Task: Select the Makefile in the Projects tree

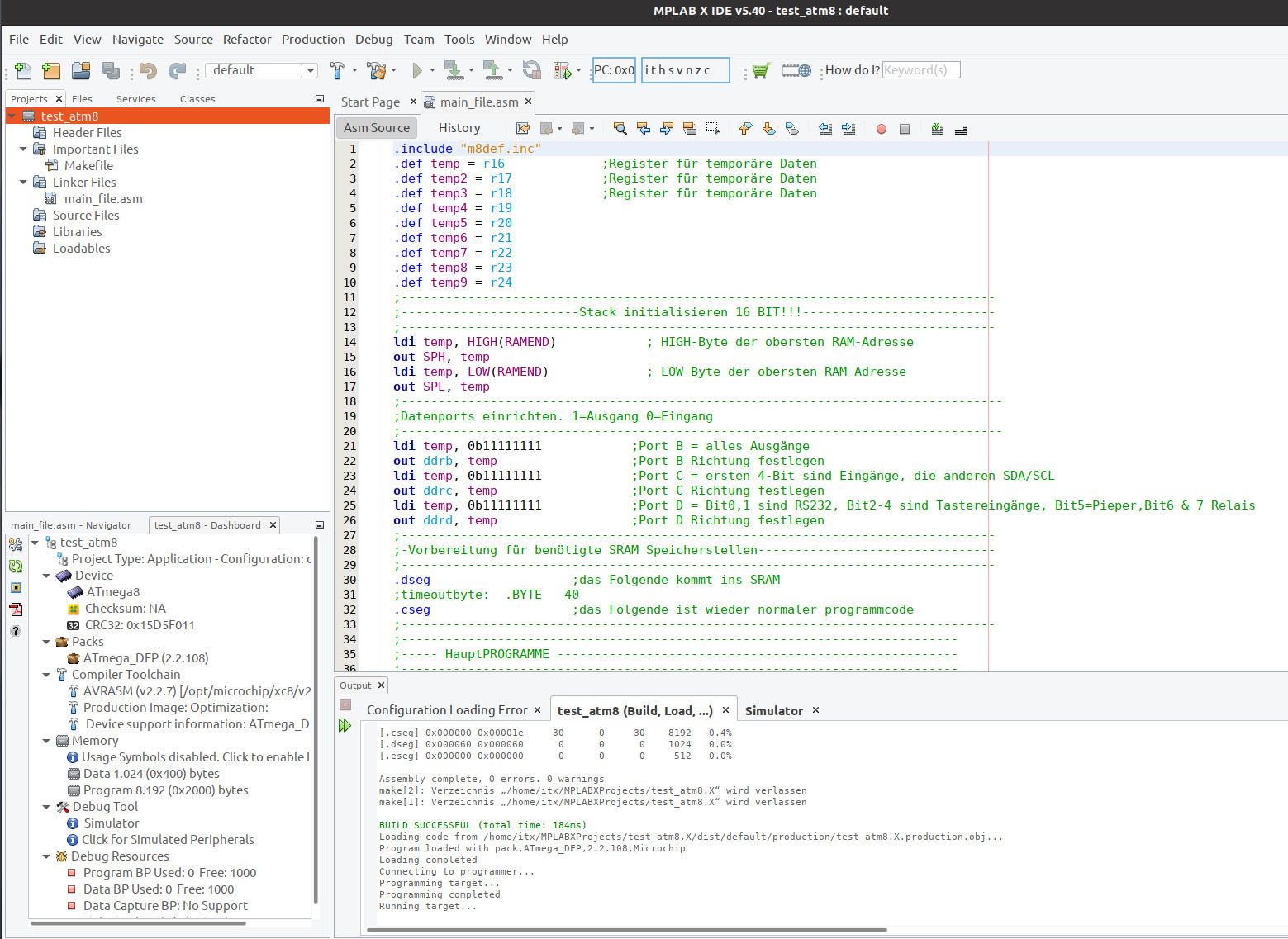Action: [88, 166]
